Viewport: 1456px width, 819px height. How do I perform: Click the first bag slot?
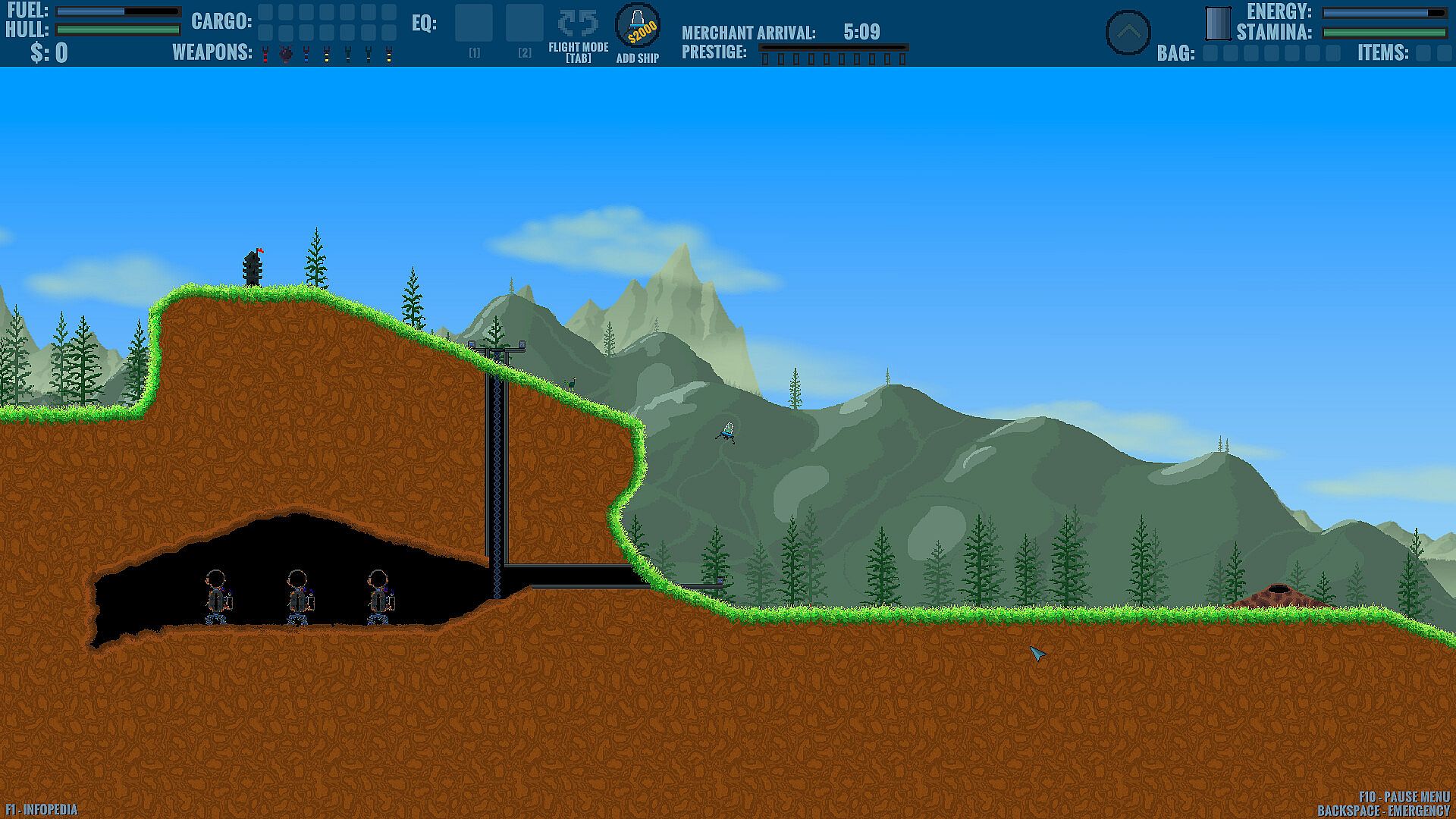[1211, 53]
